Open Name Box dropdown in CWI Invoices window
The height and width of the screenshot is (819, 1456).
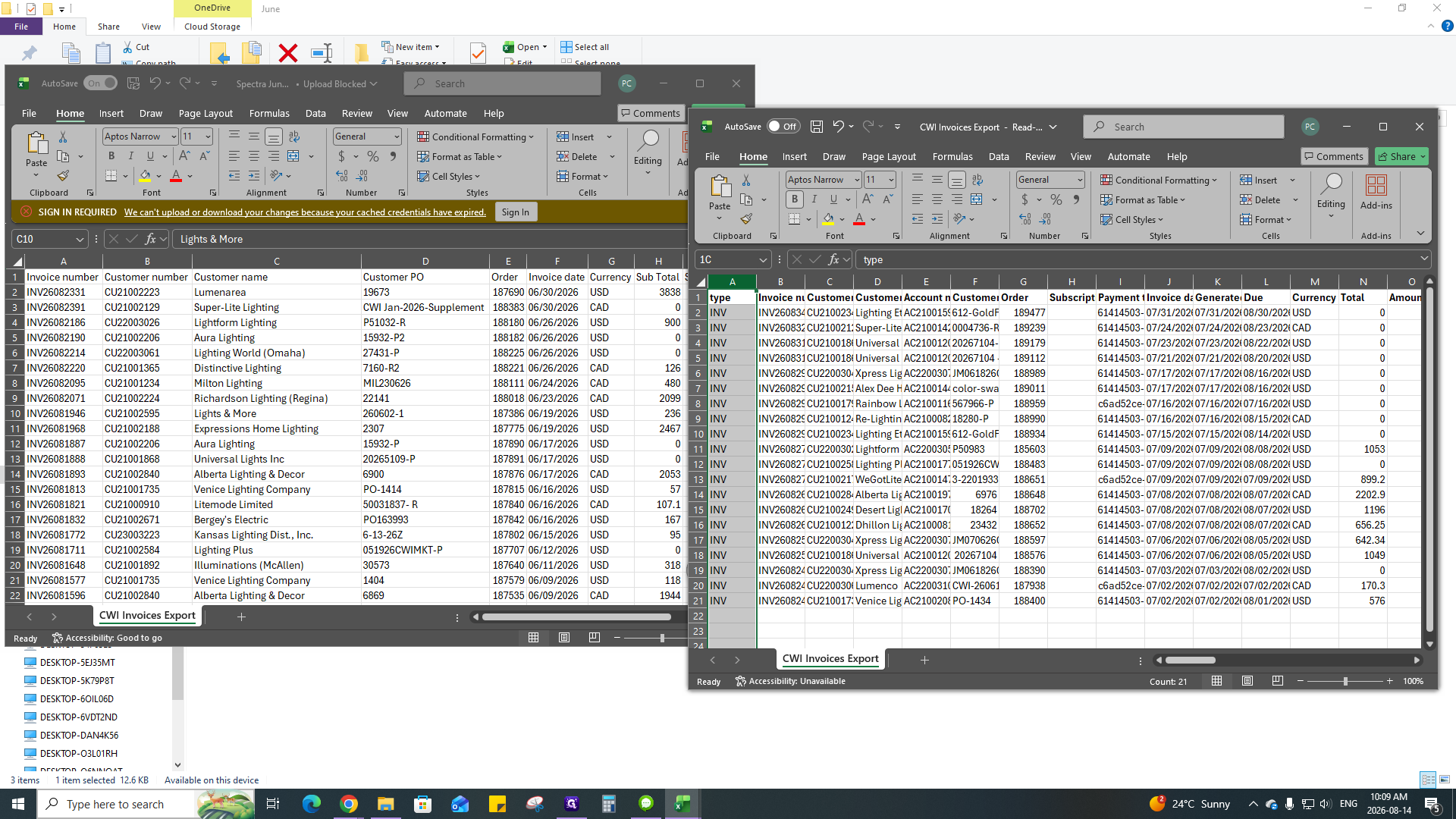pos(763,259)
